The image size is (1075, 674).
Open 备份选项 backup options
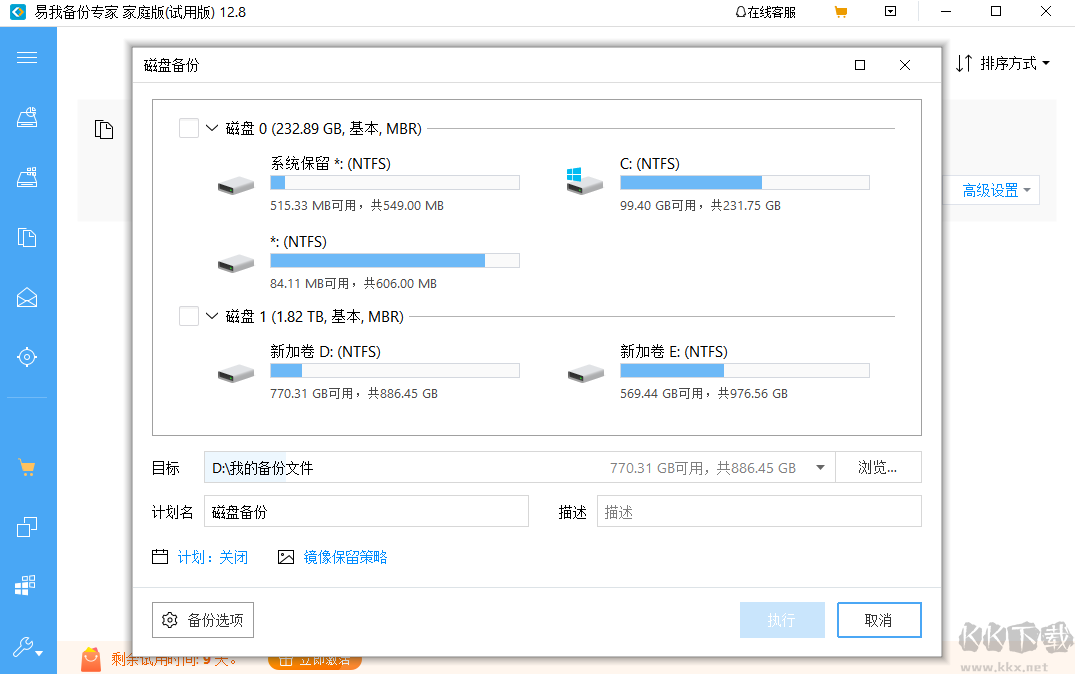click(x=202, y=620)
